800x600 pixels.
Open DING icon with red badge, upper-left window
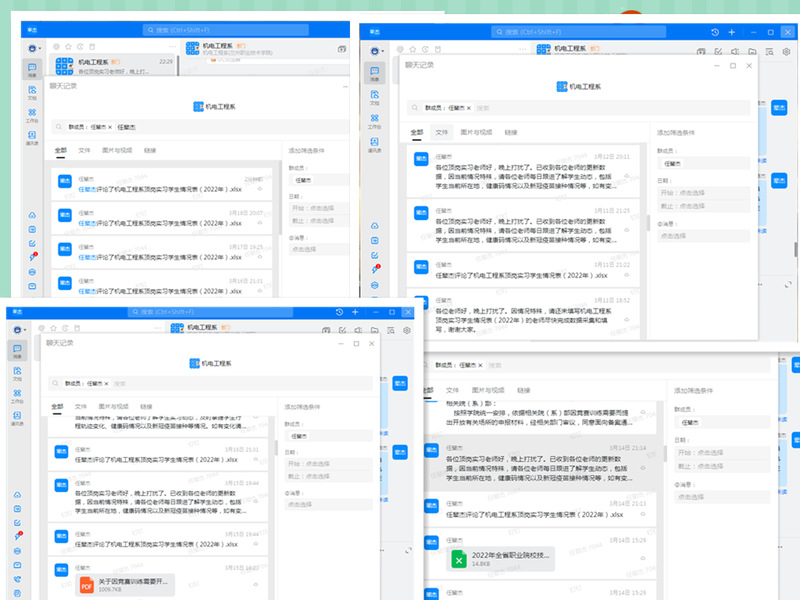[x=33, y=257]
